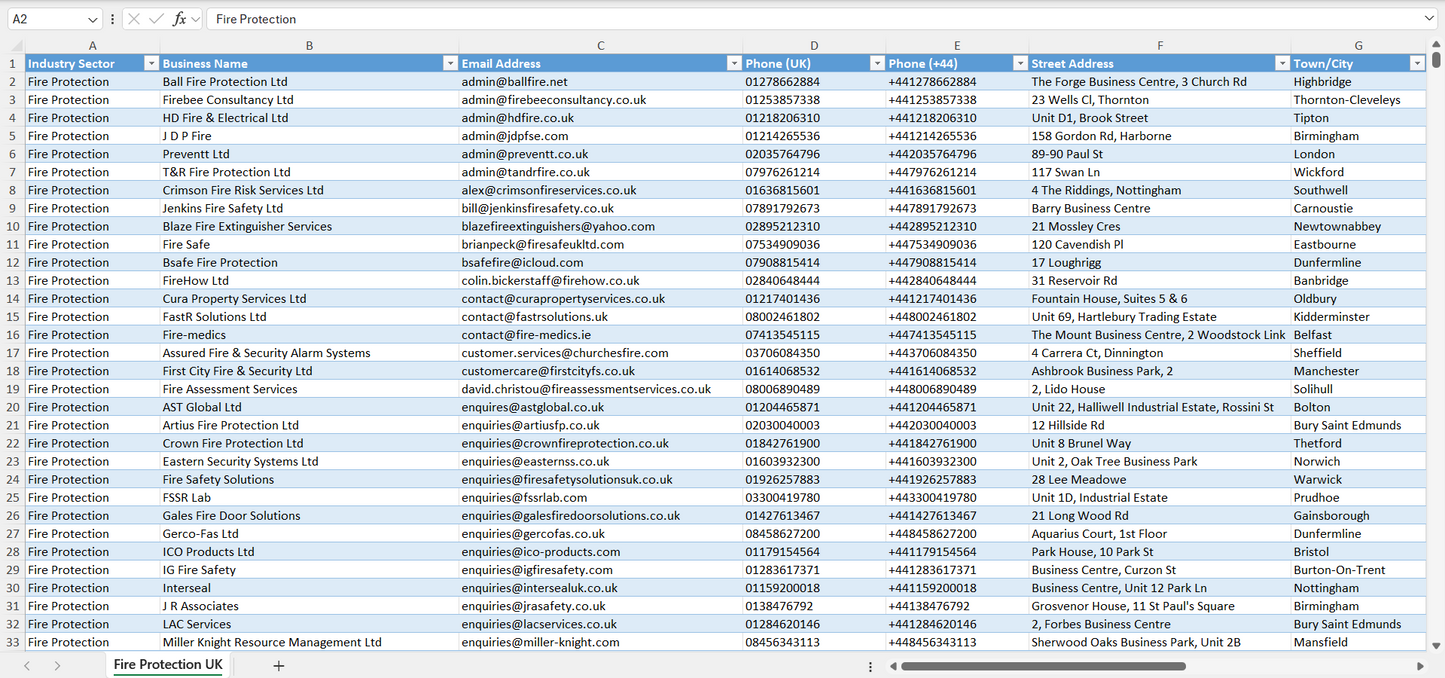
Task: Click the Name Box showing A2
Action: pos(46,19)
